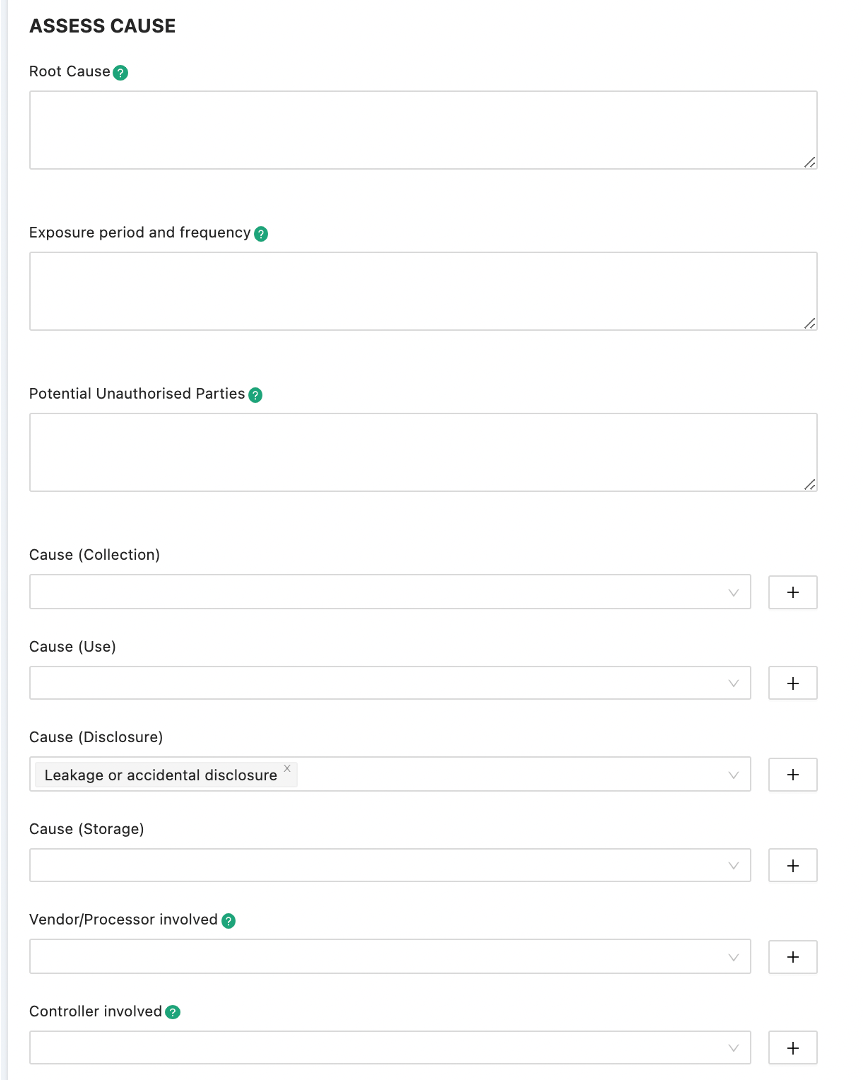Click help icon next to Controller involved
This screenshot has width=864, height=1080.
click(x=173, y=1012)
